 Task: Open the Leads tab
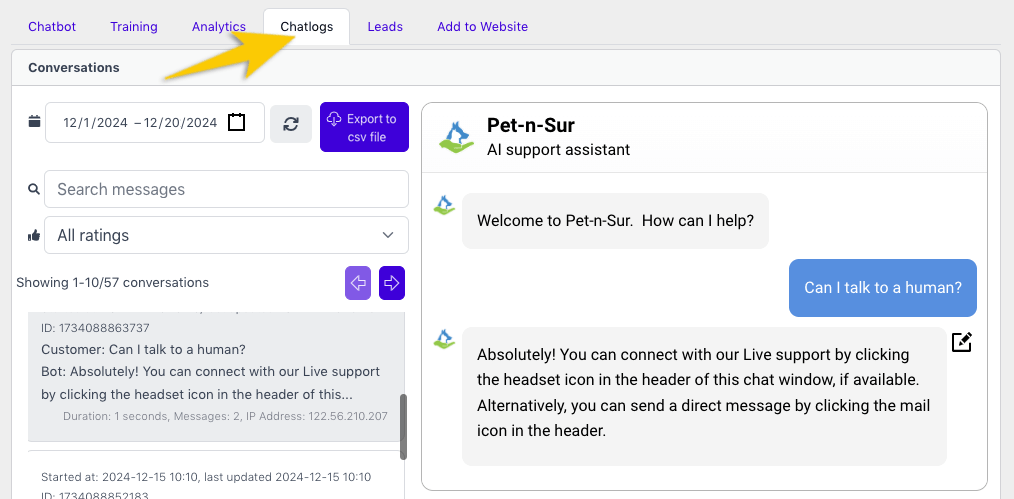coord(385,27)
